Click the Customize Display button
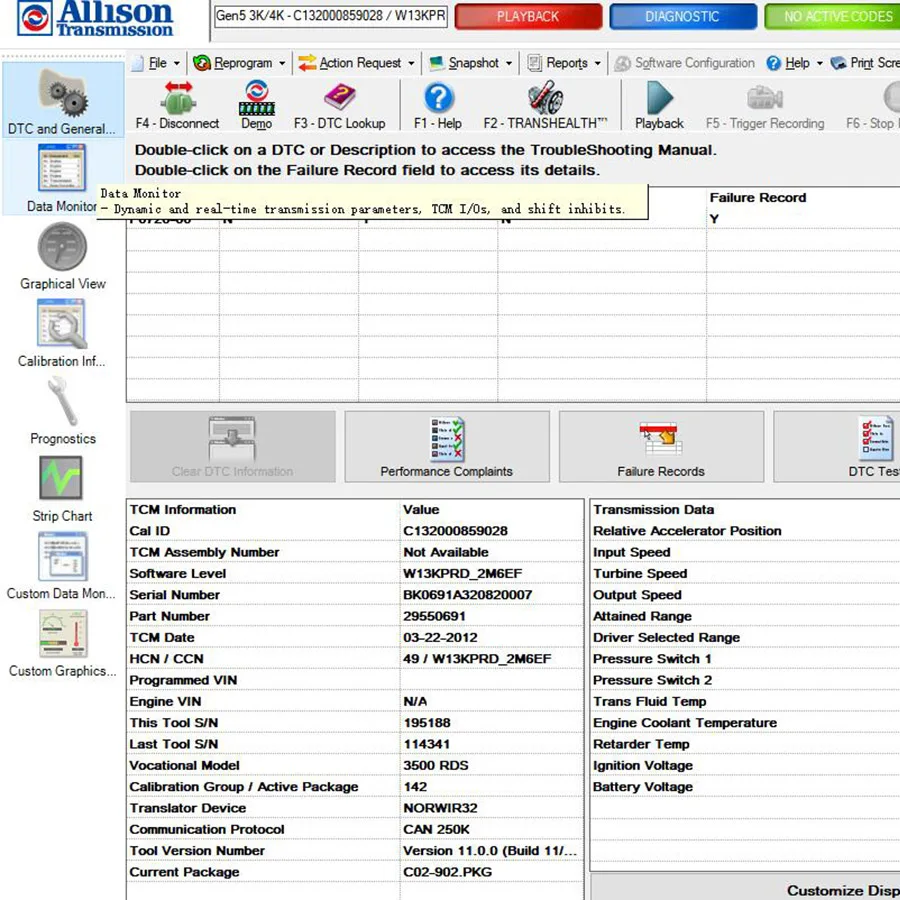Screen dimensions: 900x900 point(746,887)
